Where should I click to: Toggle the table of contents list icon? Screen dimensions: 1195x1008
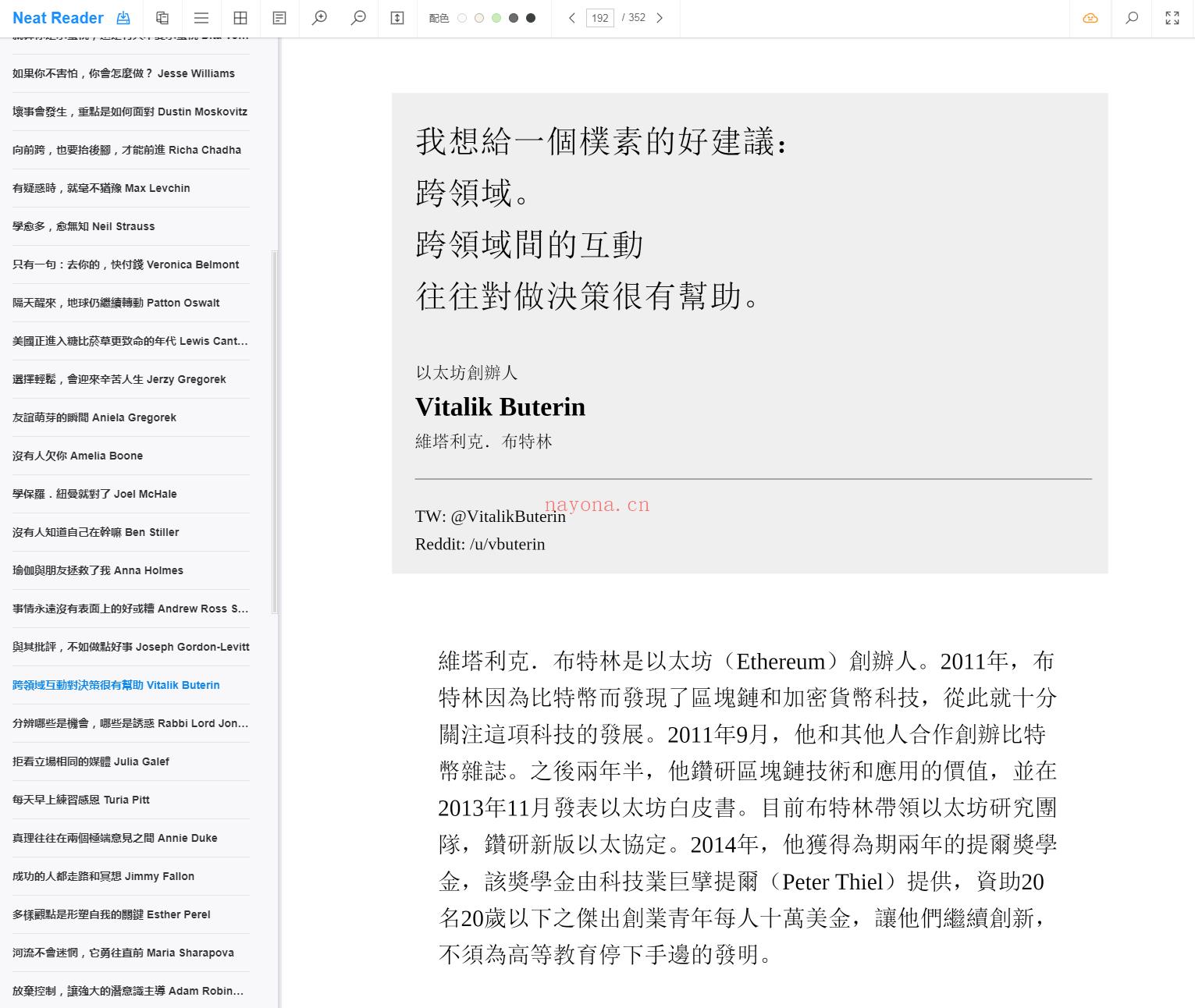(x=201, y=18)
